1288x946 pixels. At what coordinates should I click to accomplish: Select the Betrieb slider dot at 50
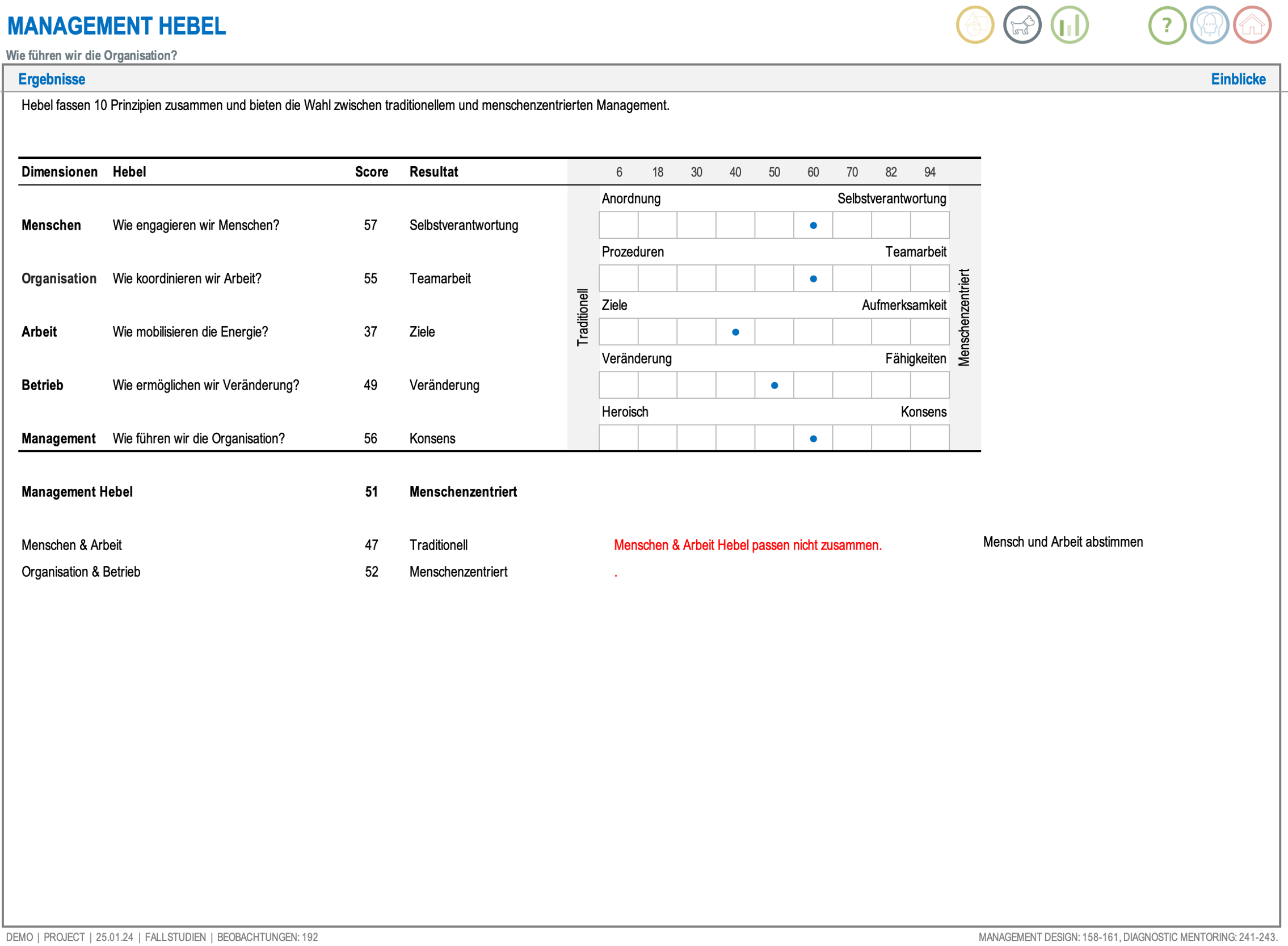pos(774,386)
